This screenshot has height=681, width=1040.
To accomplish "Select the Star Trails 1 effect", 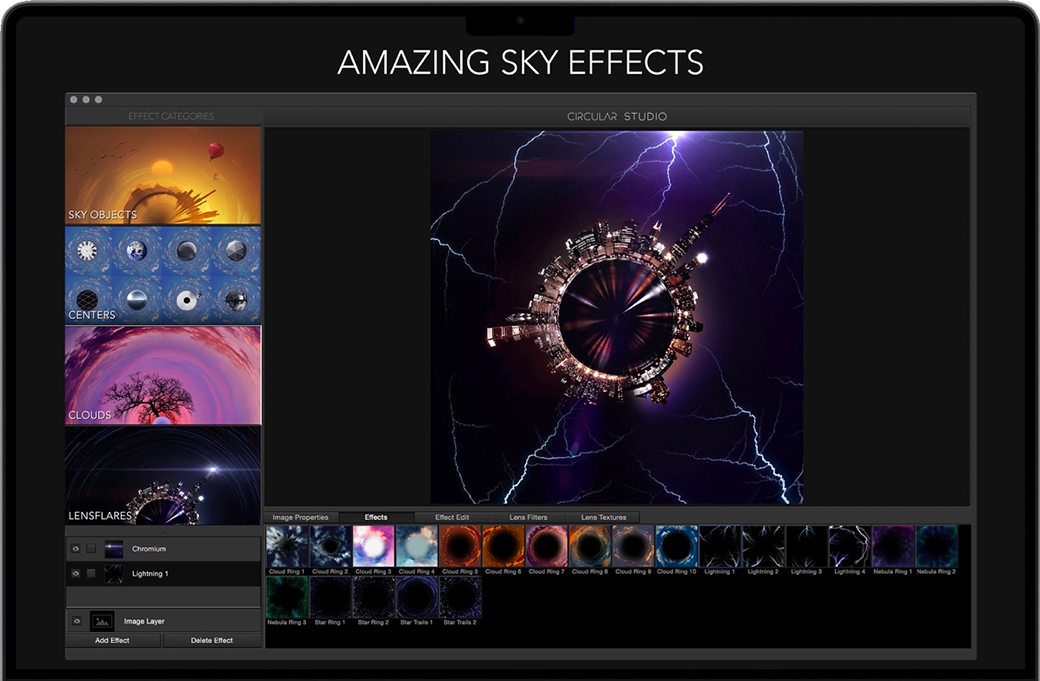I will click(x=417, y=597).
